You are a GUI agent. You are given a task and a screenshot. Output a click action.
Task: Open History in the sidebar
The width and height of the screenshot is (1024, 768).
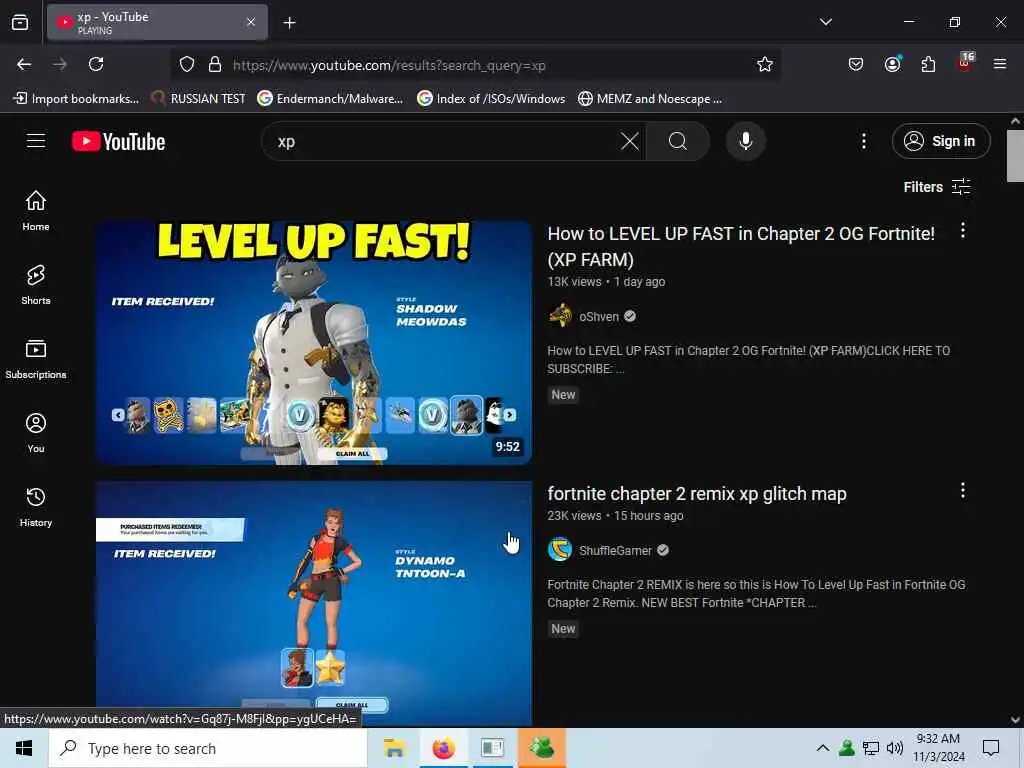point(36,507)
